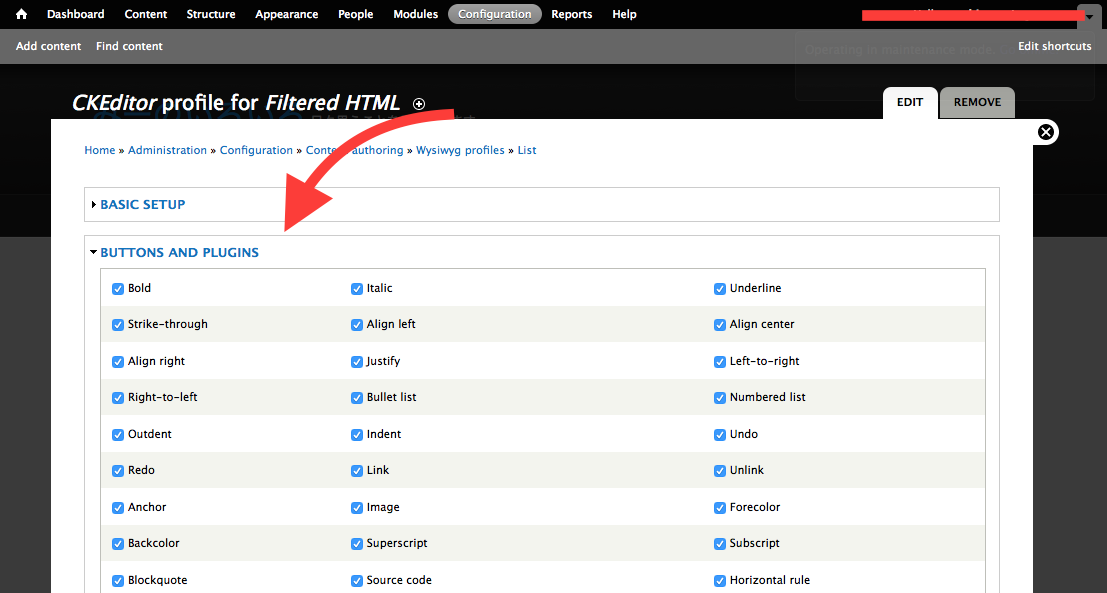
Task: Toggle the Anchor checkbox
Action: coord(118,508)
